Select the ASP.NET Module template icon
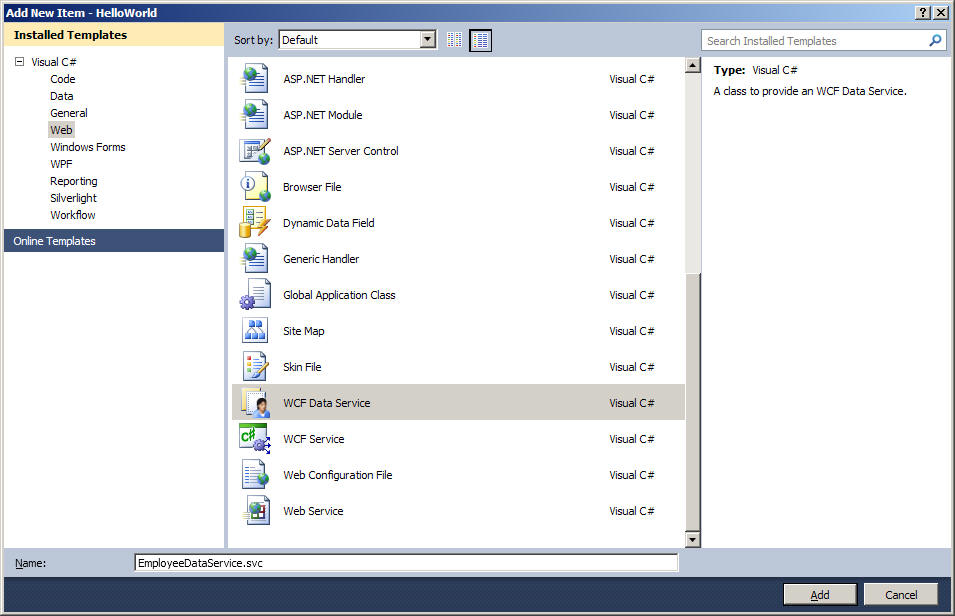The width and height of the screenshot is (955, 616). [x=255, y=115]
